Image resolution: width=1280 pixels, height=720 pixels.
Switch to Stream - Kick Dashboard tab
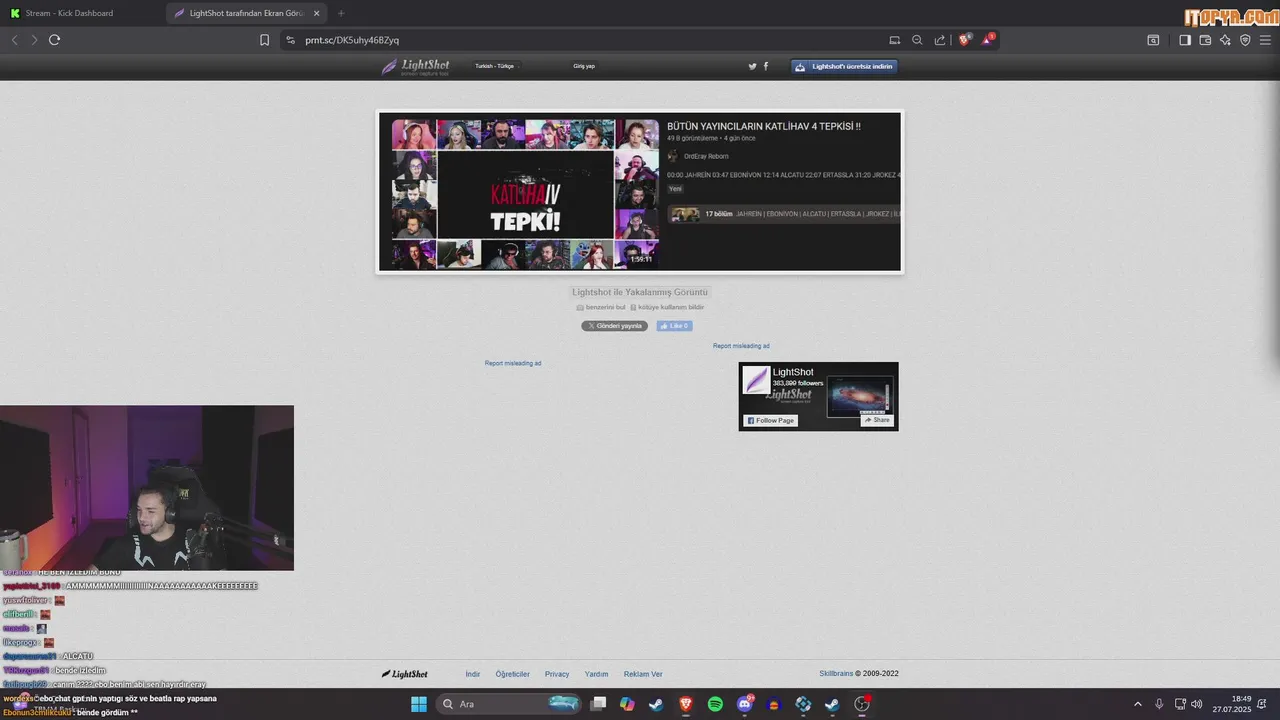tap(82, 13)
